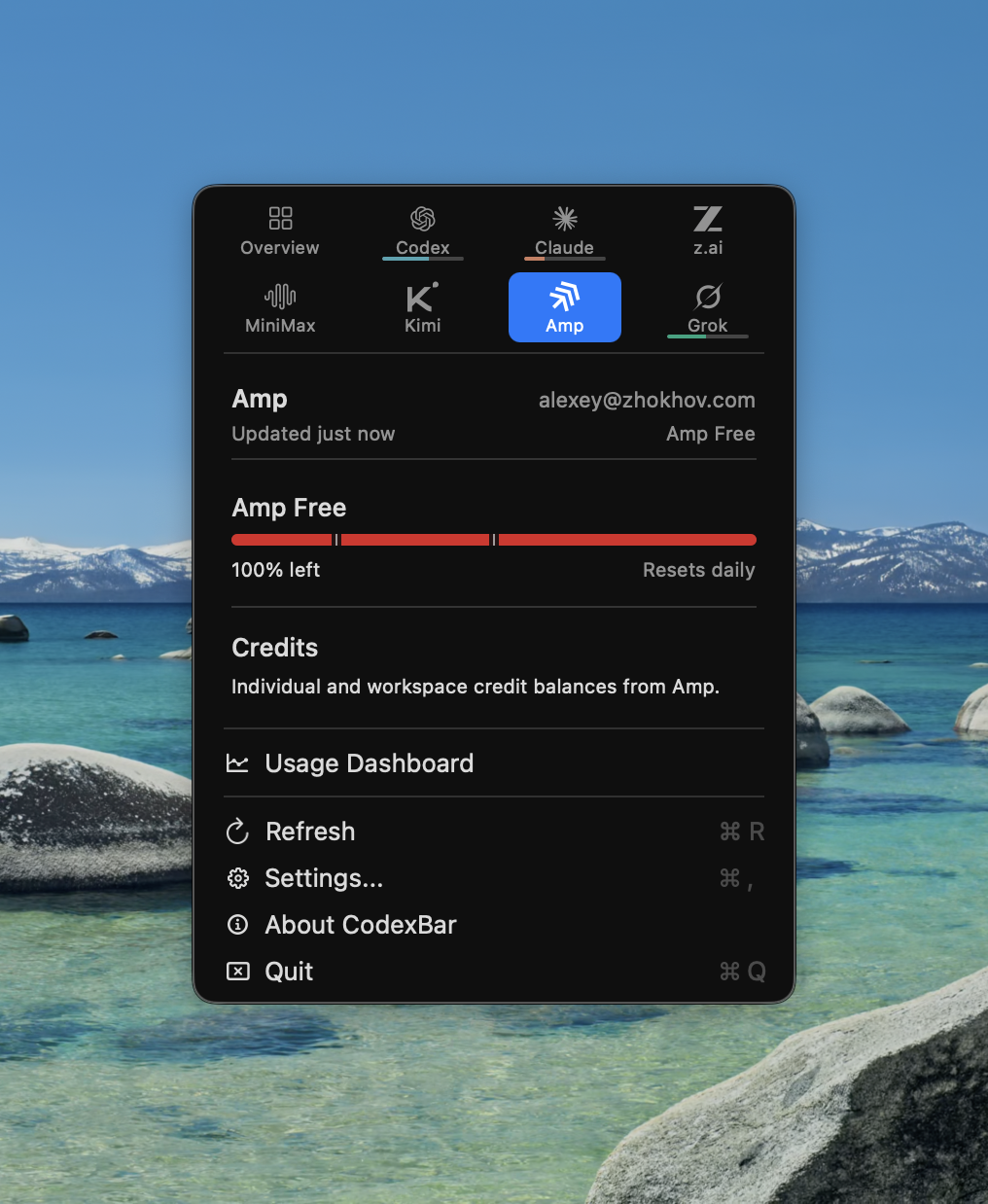Click the Refresh circular arrow icon

[x=237, y=832]
